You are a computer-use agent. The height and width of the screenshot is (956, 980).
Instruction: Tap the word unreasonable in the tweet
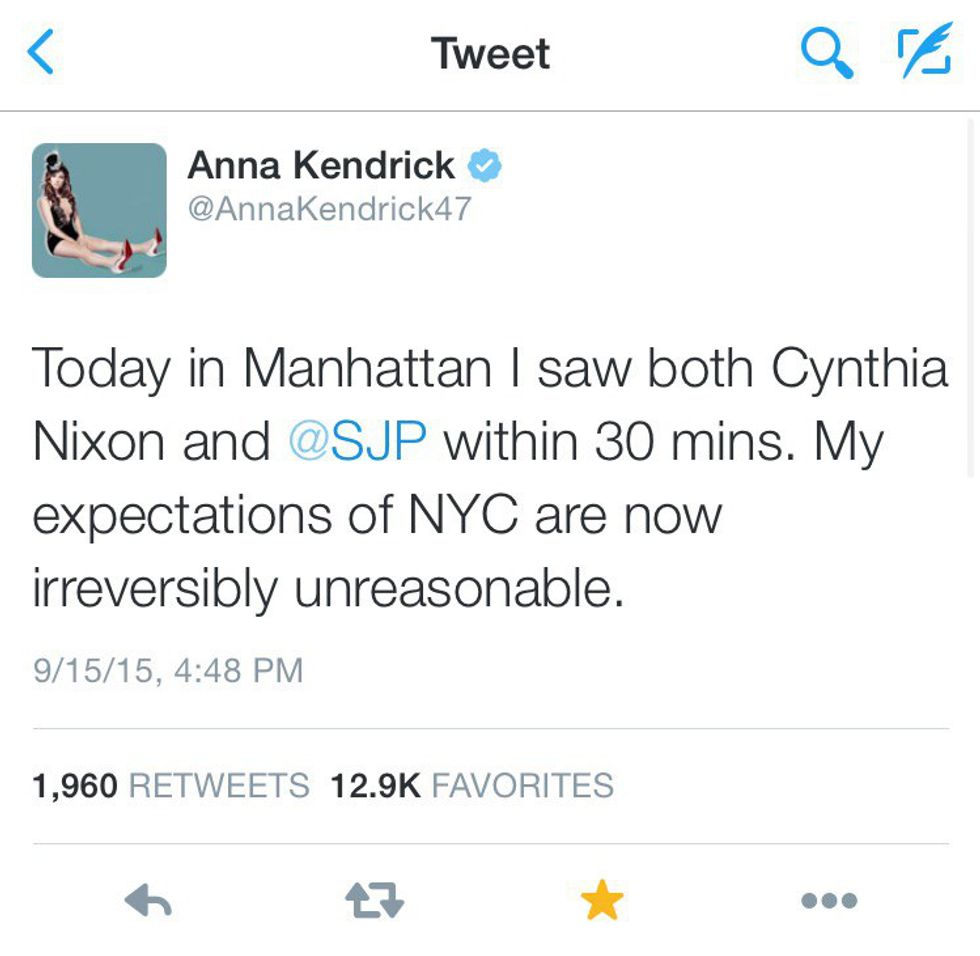[458, 590]
